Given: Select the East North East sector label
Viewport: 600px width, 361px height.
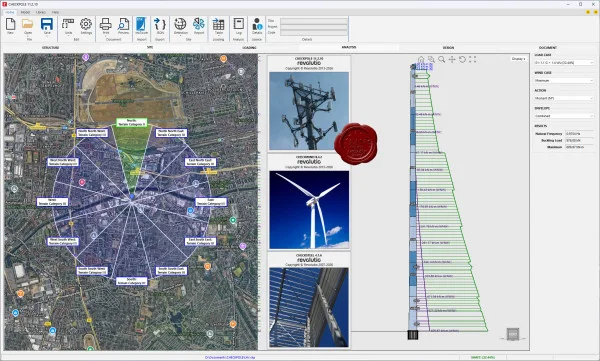Looking at the screenshot, I should [200, 162].
